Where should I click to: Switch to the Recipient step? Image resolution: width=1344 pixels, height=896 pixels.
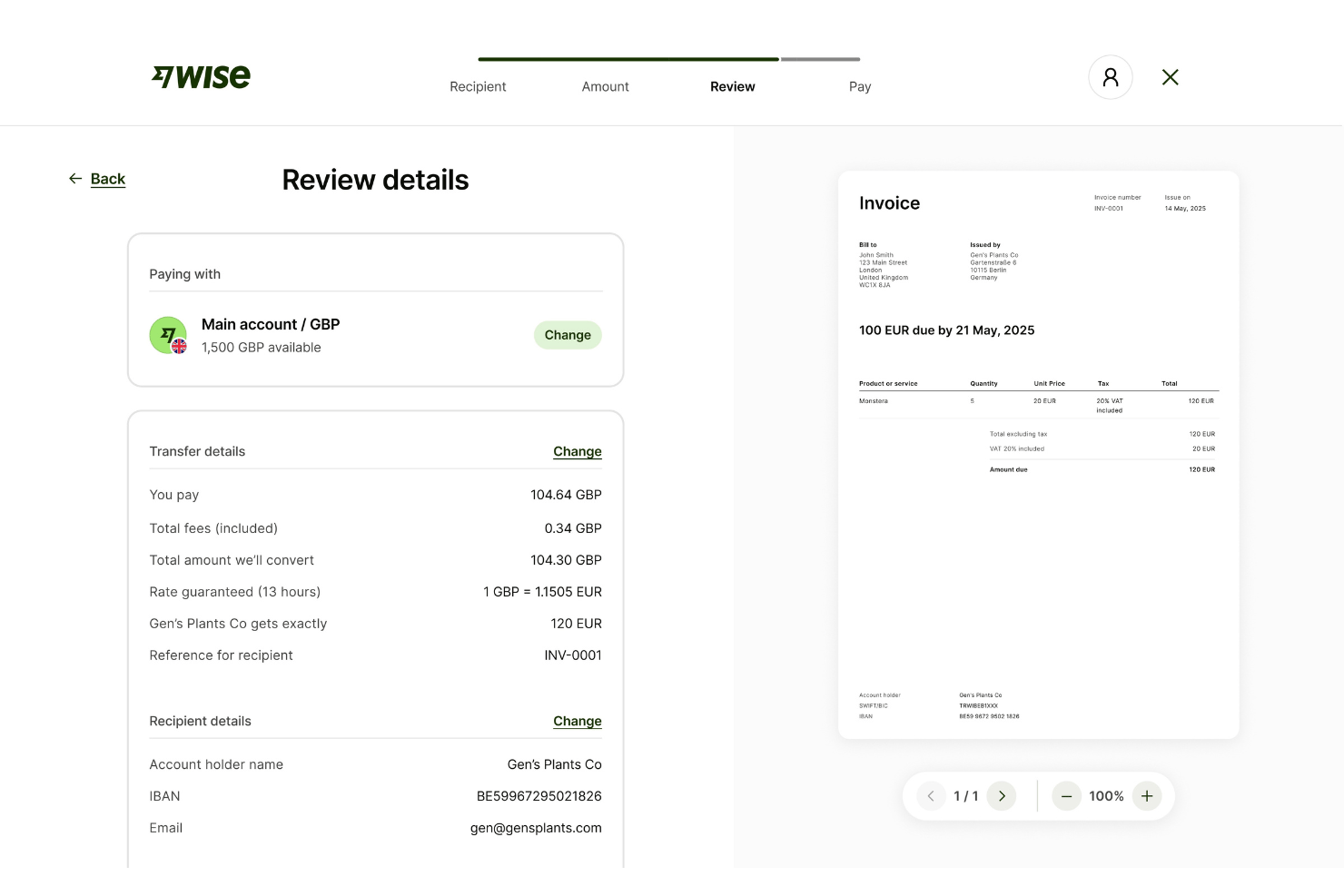(478, 86)
